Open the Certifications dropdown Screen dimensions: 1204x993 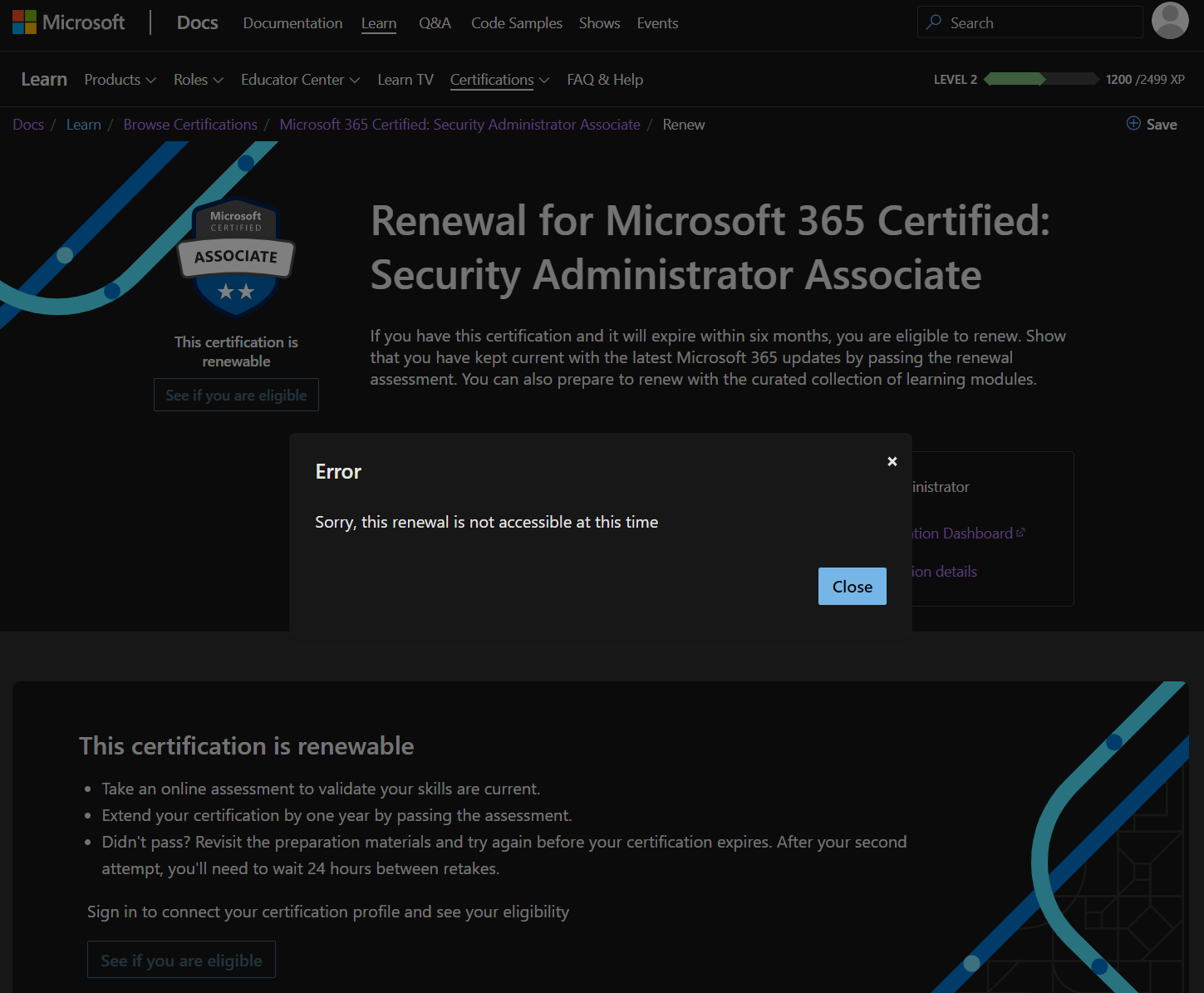point(498,79)
